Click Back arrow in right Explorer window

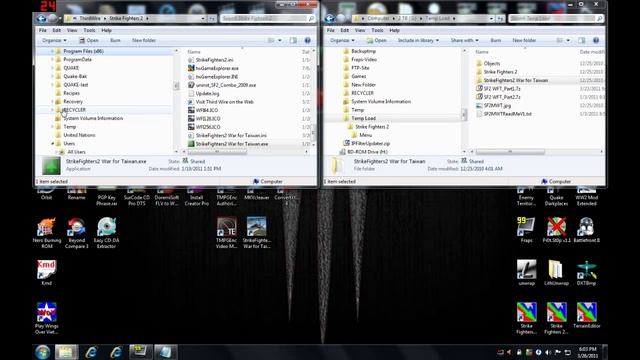coord(329,18)
